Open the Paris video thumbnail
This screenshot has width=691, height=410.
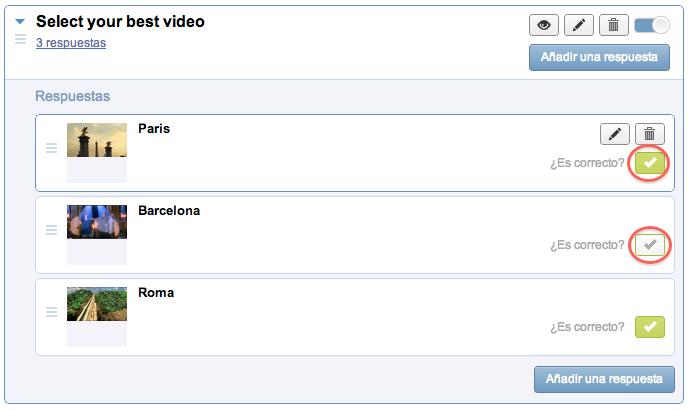tap(97, 140)
